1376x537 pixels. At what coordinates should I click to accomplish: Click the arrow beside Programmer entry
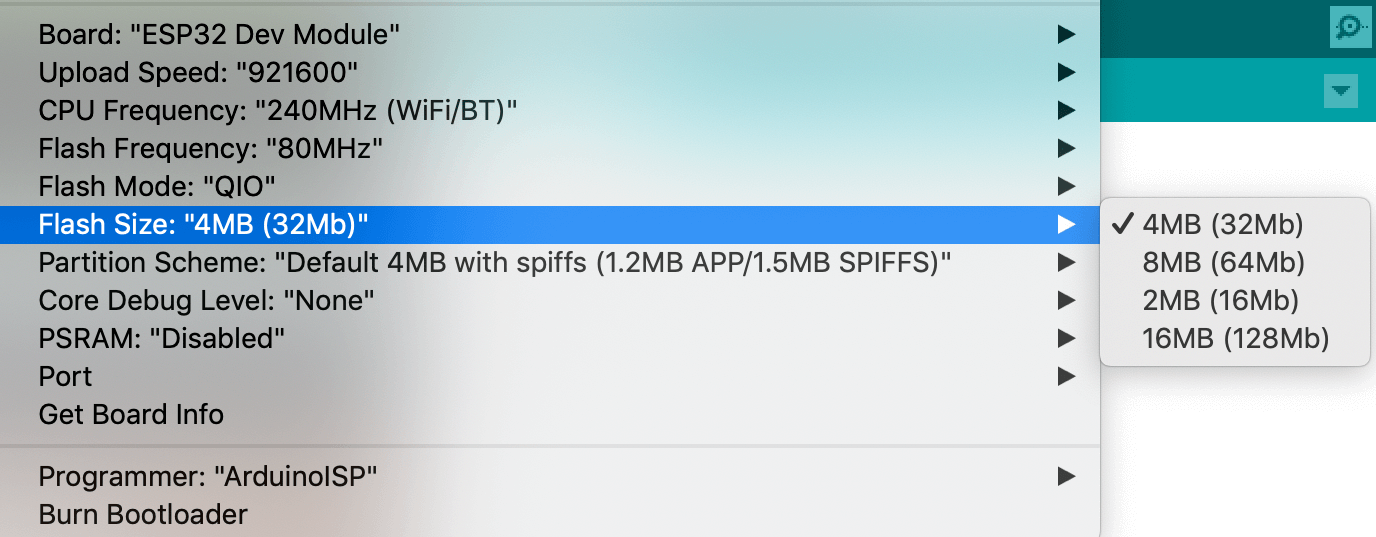click(x=1066, y=476)
